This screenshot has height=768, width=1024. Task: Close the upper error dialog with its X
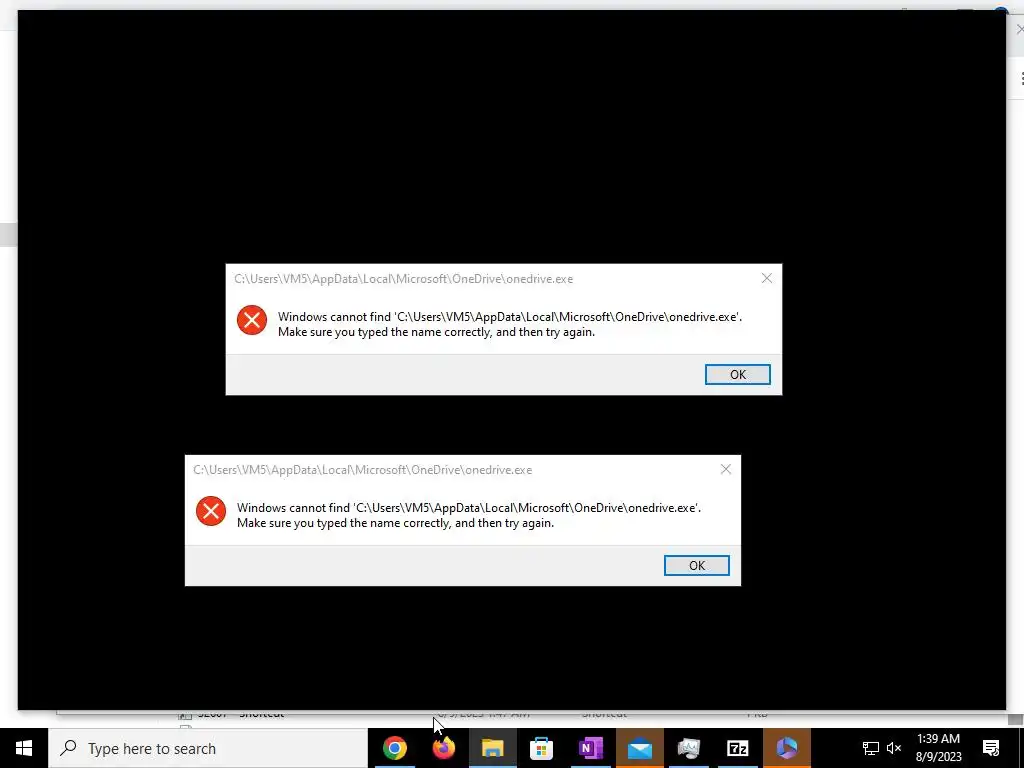pos(767,278)
